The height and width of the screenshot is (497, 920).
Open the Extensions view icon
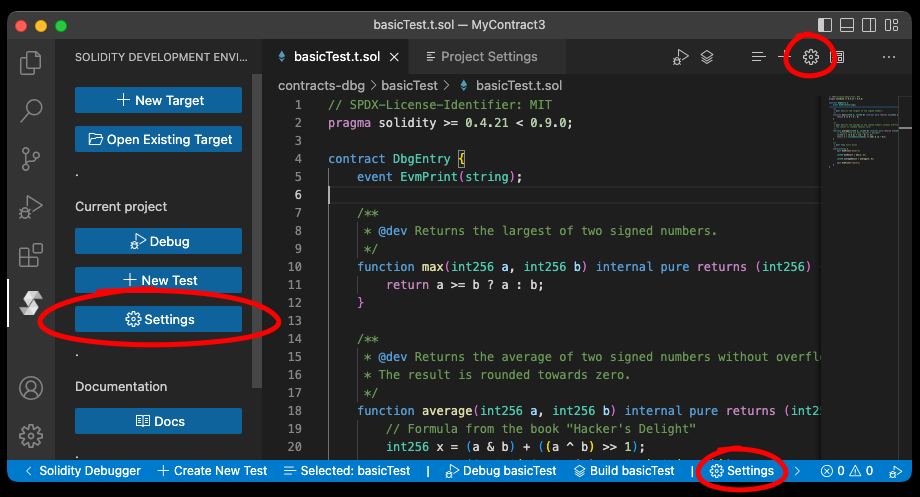[x=31, y=255]
